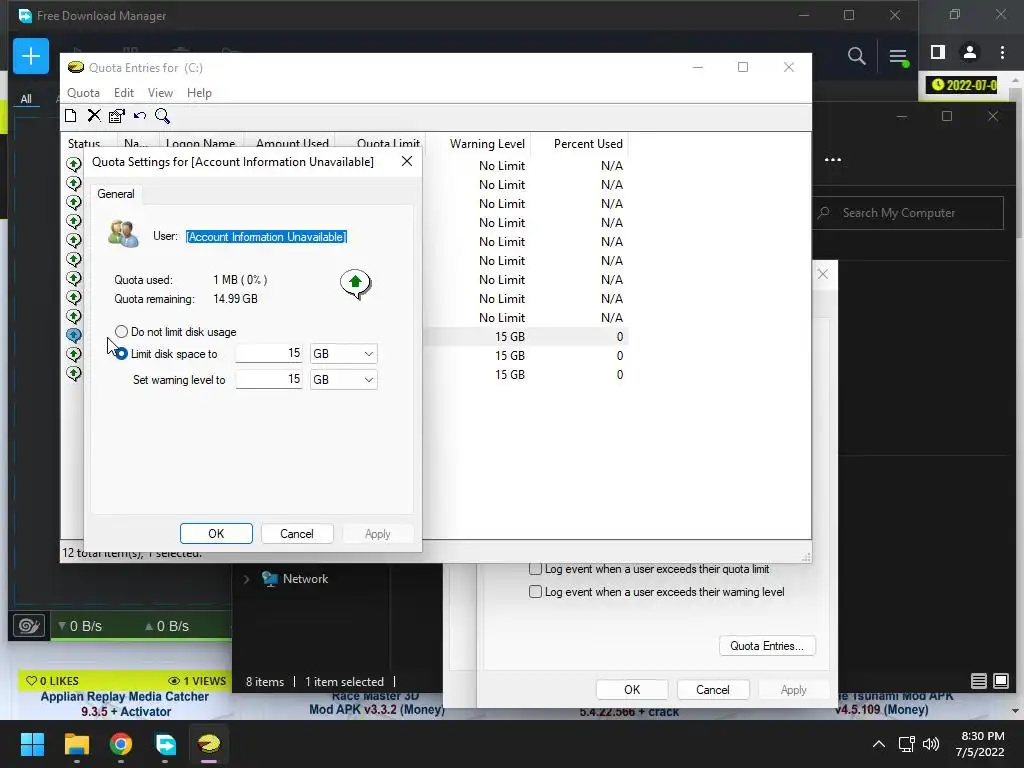
Task: Open the View menu
Action: click(160, 93)
